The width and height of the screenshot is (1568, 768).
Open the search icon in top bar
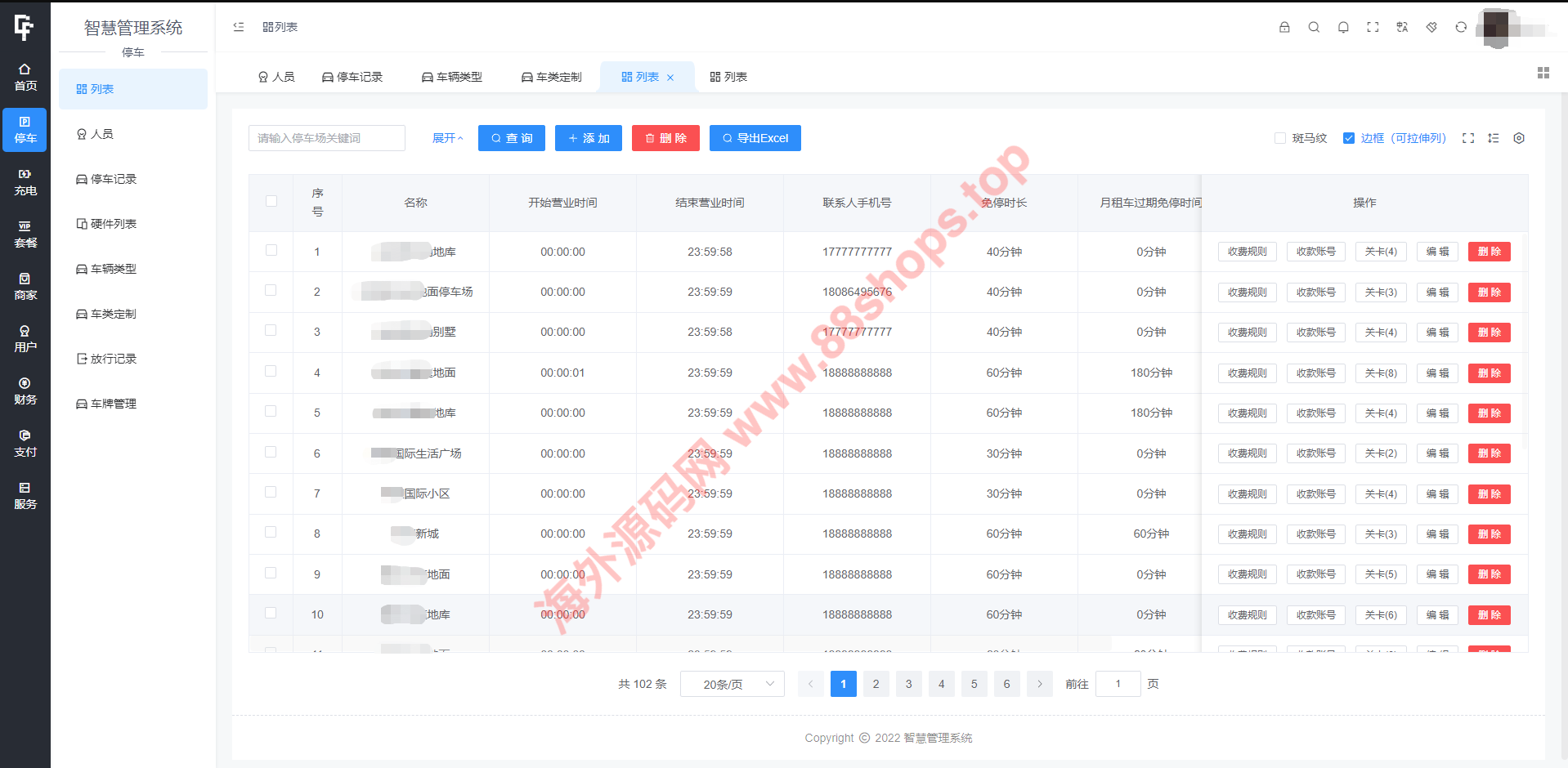1314,27
